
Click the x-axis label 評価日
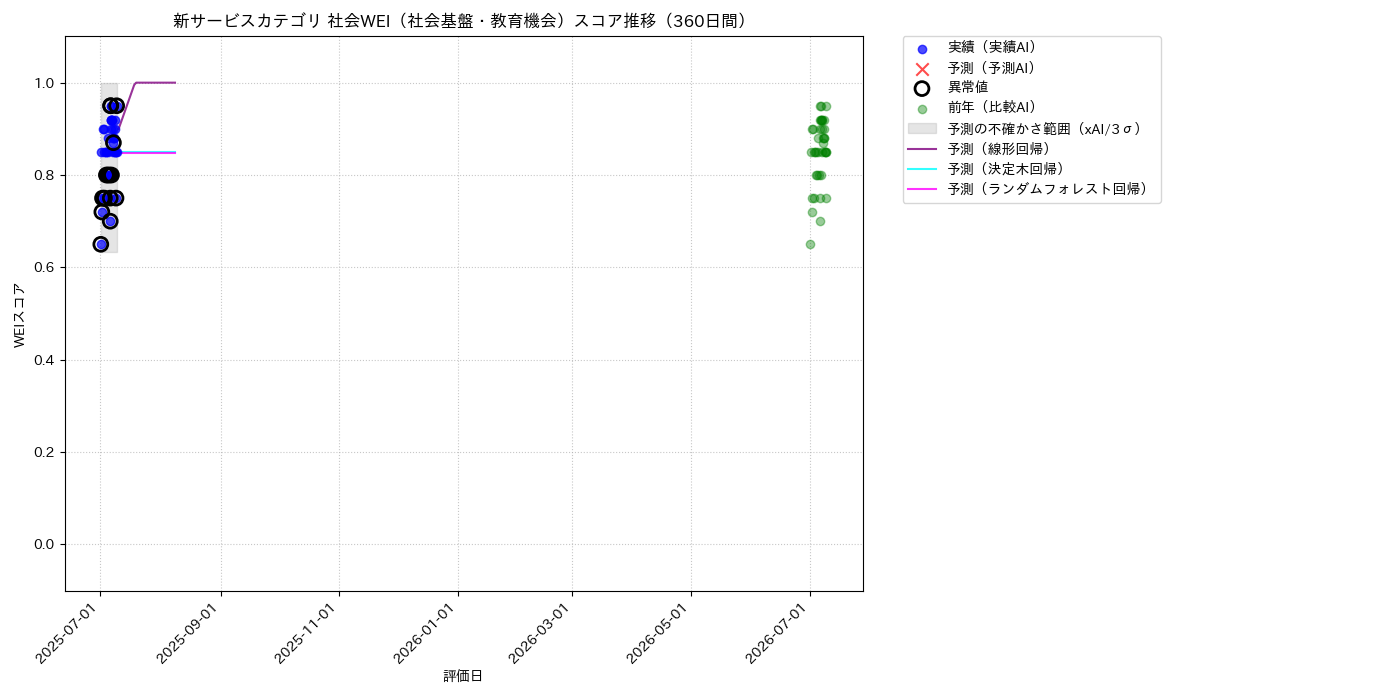[x=463, y=677]
